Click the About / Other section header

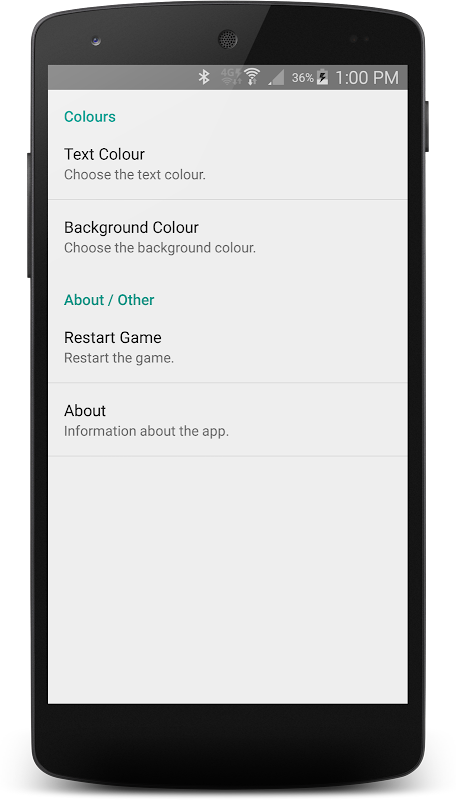[109, 300]
